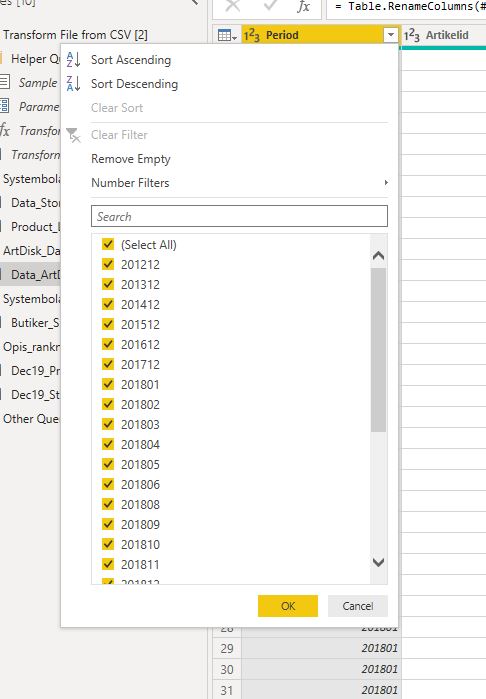The image size is (486, 699).
Task: Uncheck value 201712
Action: pyautogui.click(x=108, y=364)
